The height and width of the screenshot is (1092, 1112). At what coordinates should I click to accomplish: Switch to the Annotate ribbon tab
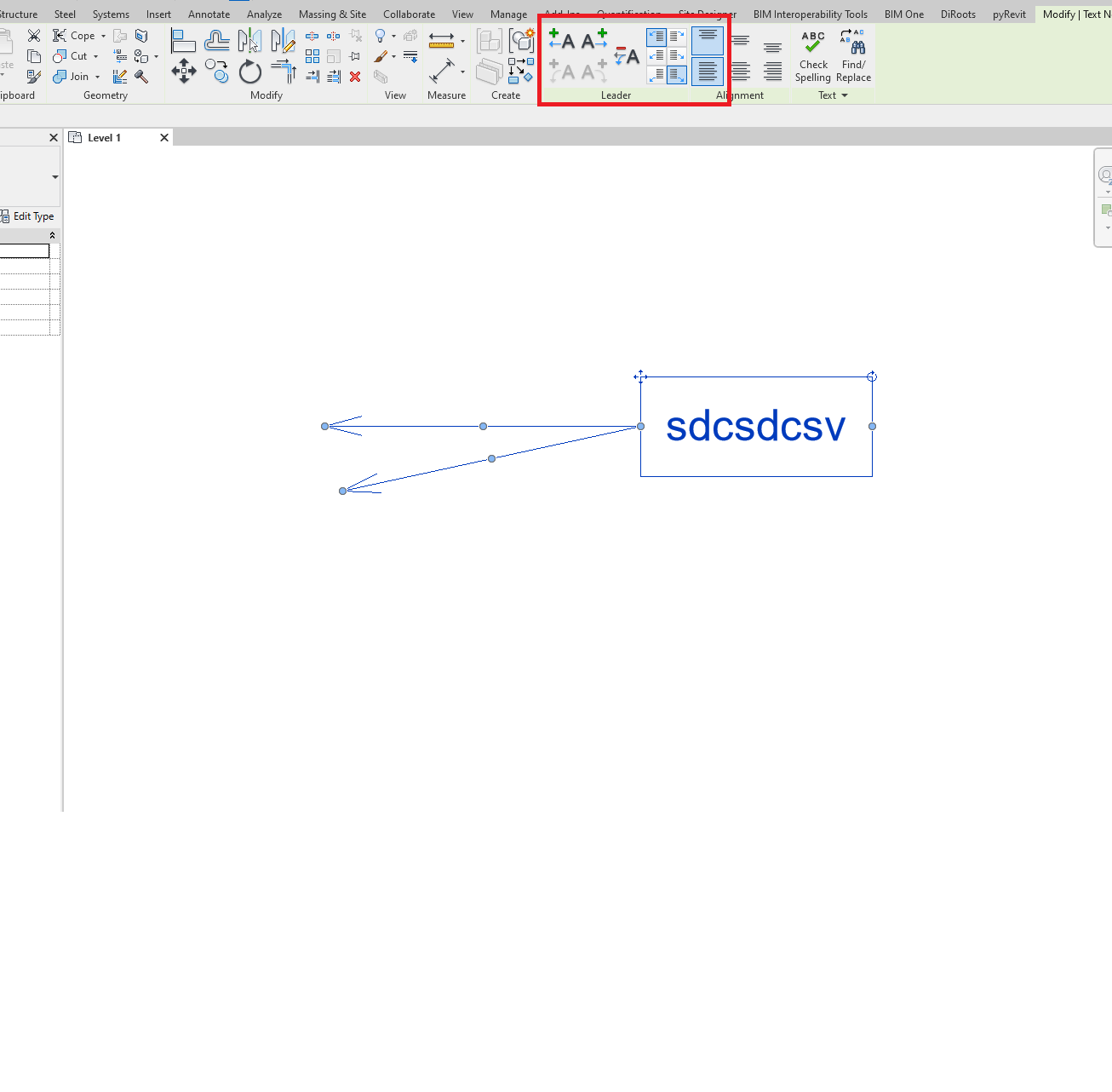(209, 14)
